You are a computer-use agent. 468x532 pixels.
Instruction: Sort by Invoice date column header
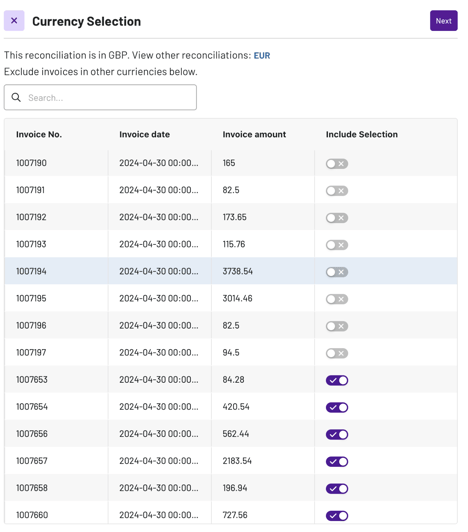click(x=144, y=134)
